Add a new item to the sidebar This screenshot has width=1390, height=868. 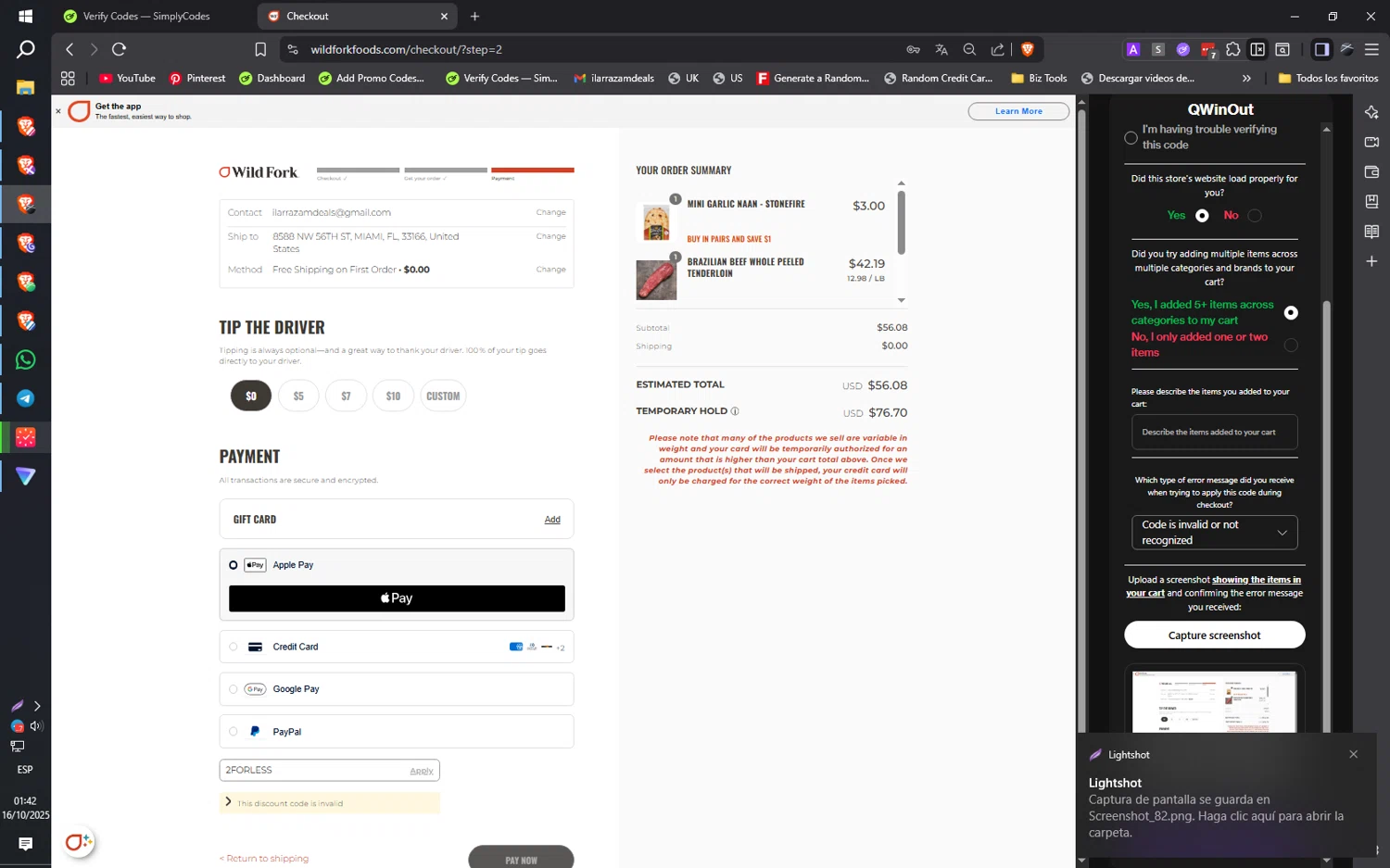point(1371,261)
